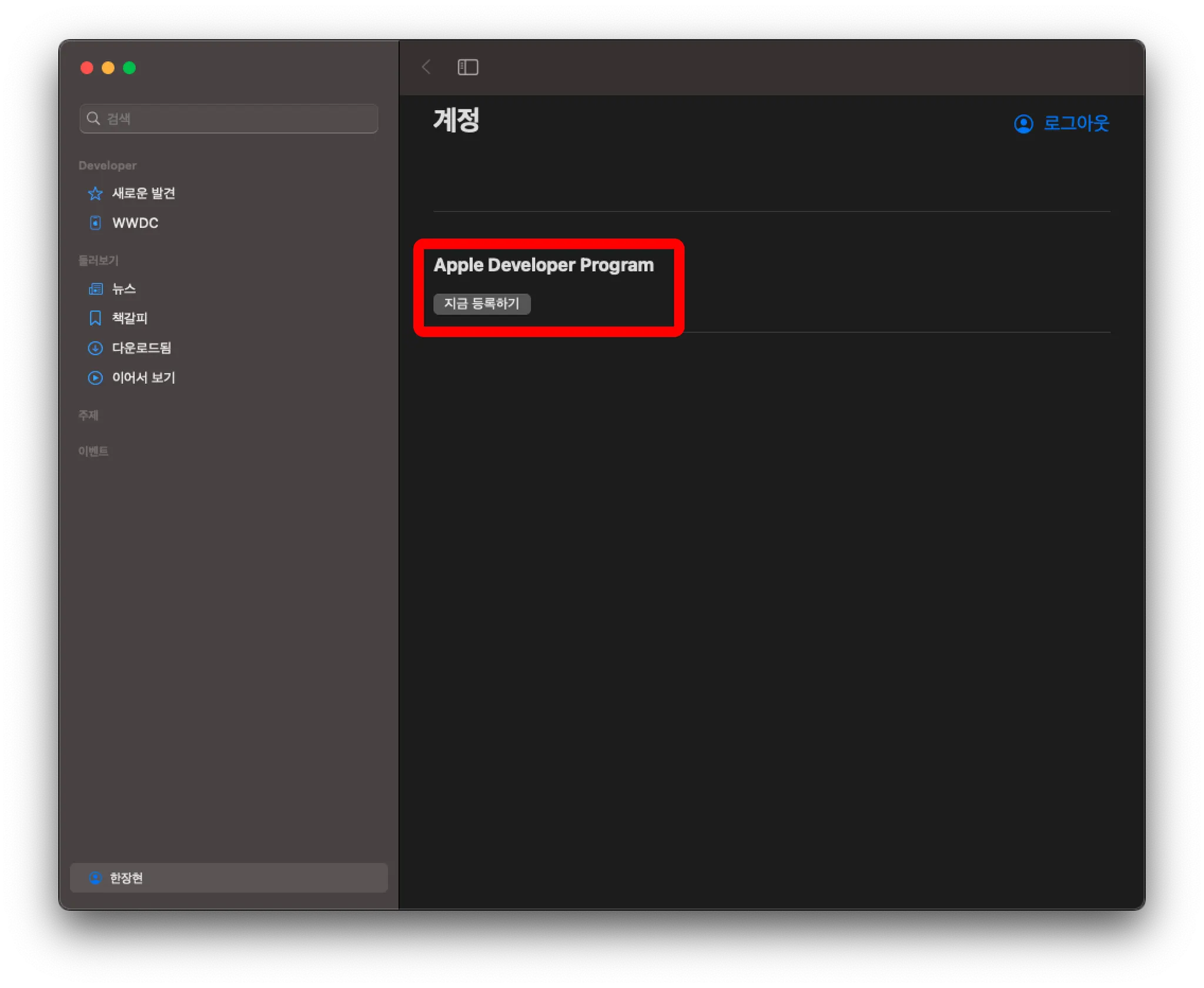Expand the 이벤트 sidebar section
The height and width of the screenshot is (988, 1204).
93,451
